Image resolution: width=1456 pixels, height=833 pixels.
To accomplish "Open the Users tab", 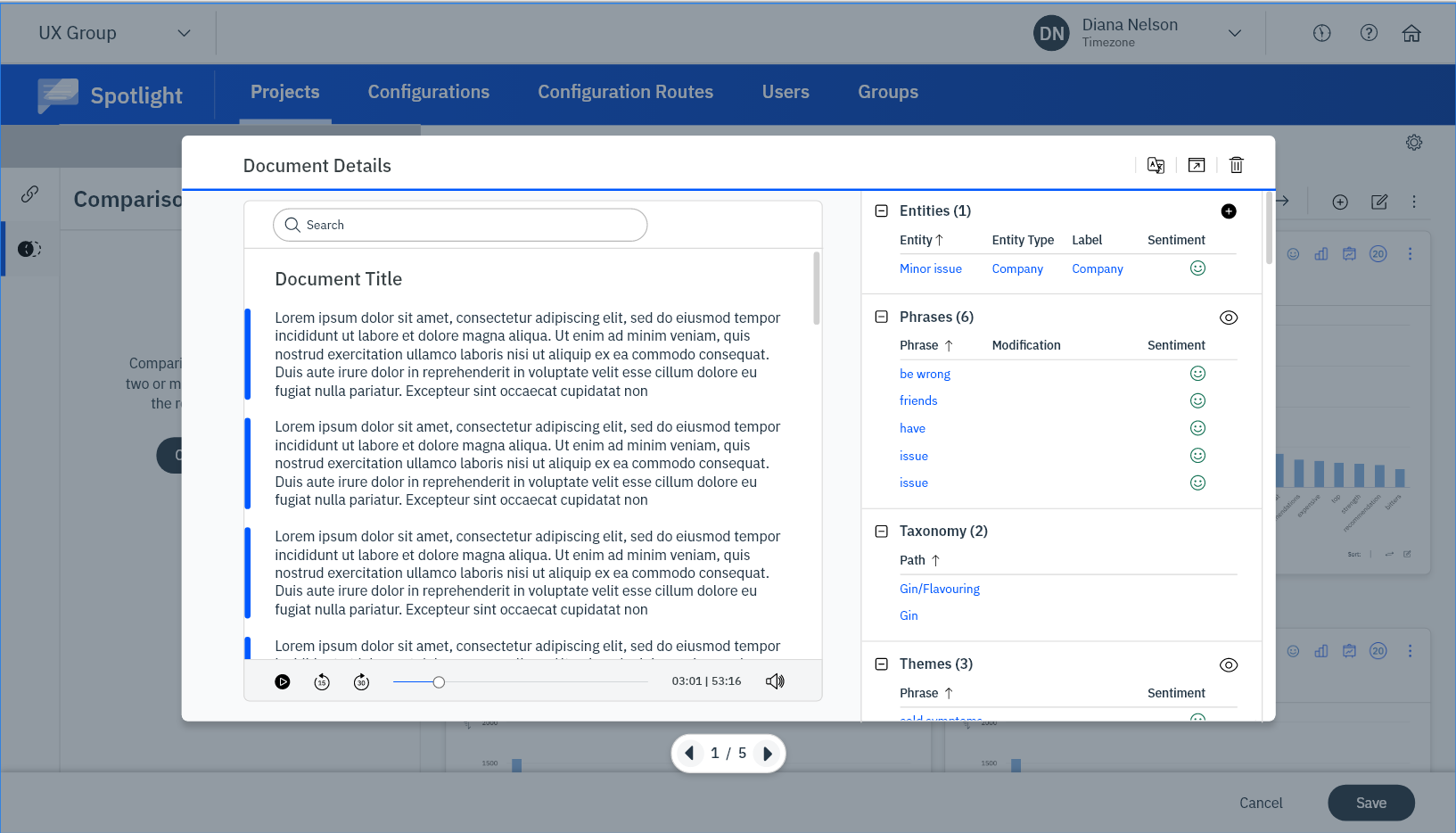I will coord(786,92).
